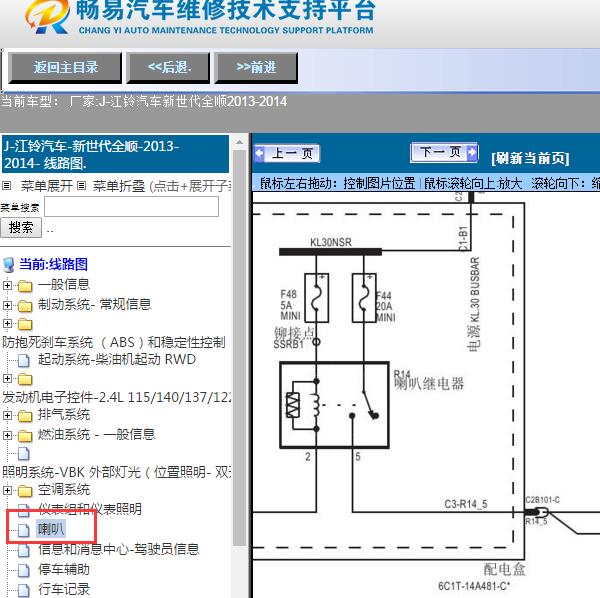Expand the 燃油系统 - 一般信息 plus sign
The width and height of the screenshot is (600, 598).
point(7,435)
